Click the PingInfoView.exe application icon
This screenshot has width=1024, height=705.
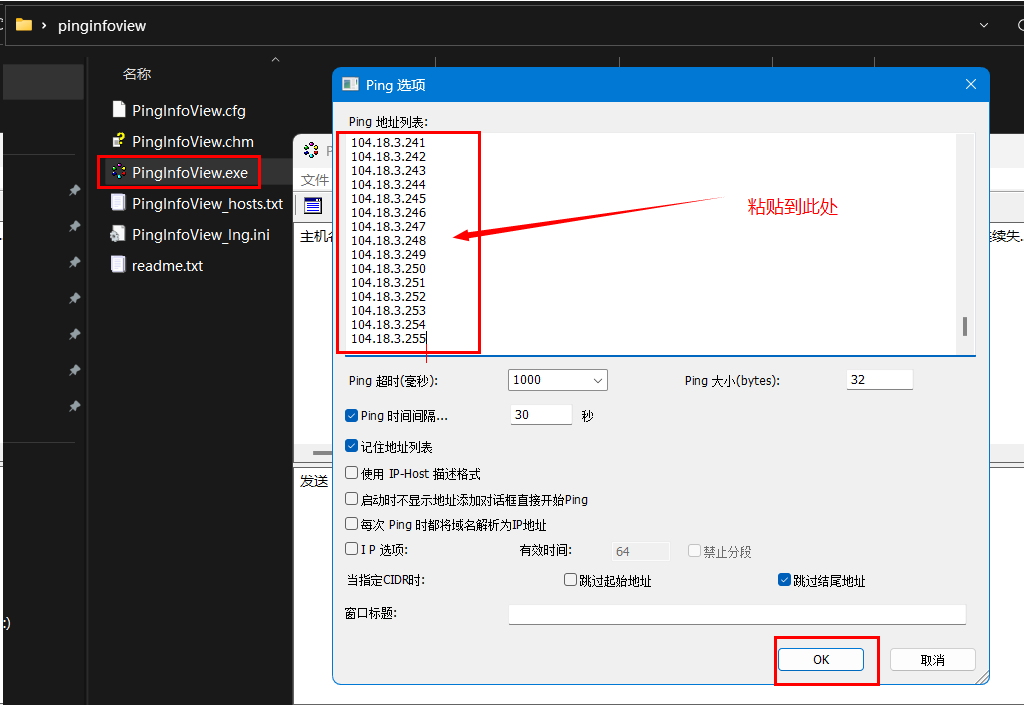point(118,172)
